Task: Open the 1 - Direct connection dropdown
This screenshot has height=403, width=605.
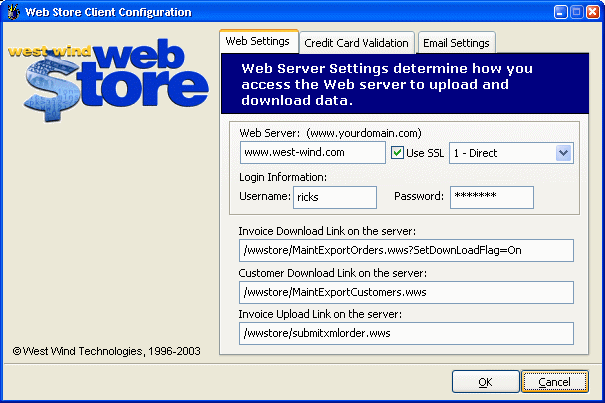Action: pos(562,153)
